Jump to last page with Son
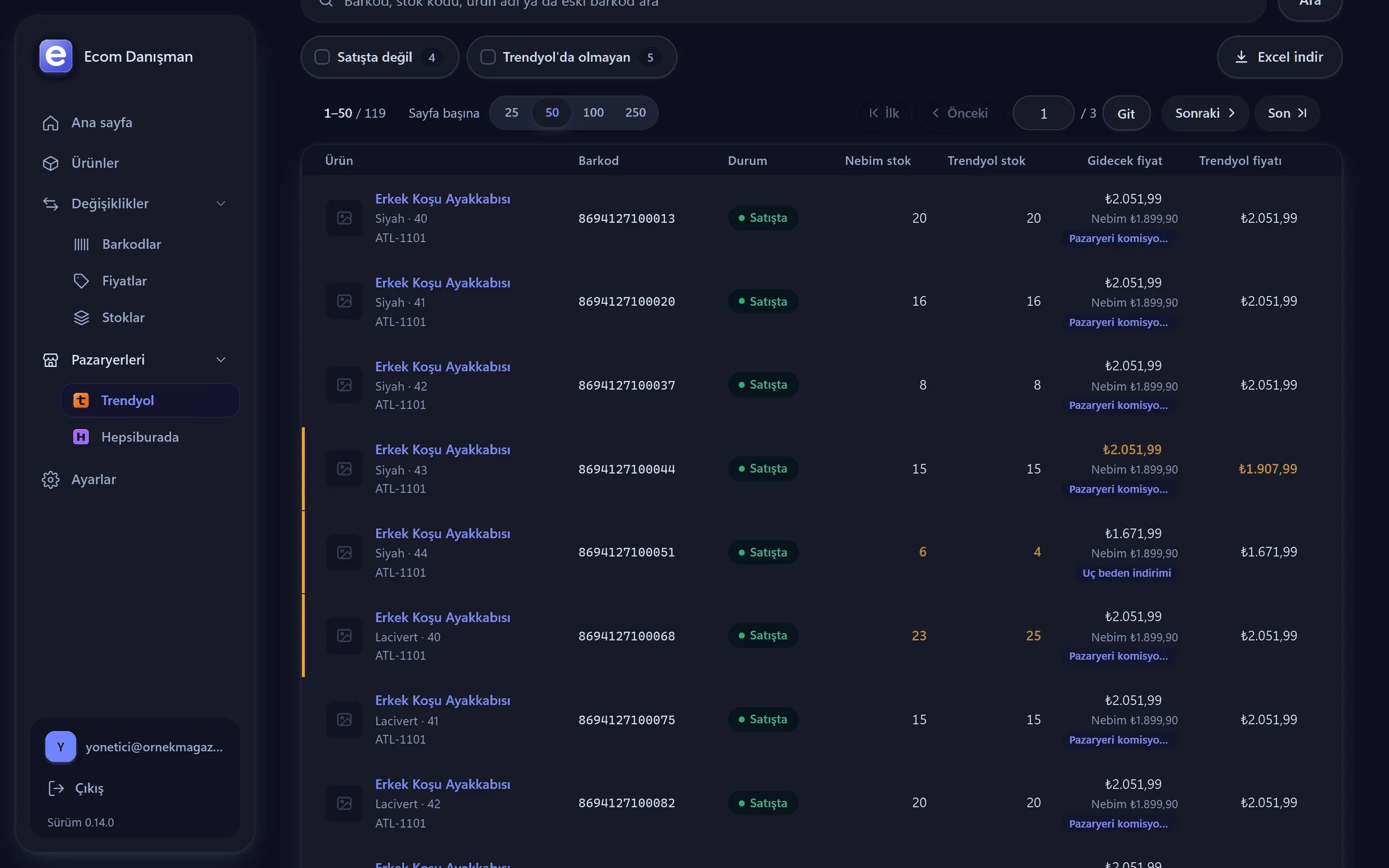The height and width of the screenshot is (868, 1389). 1287,113
